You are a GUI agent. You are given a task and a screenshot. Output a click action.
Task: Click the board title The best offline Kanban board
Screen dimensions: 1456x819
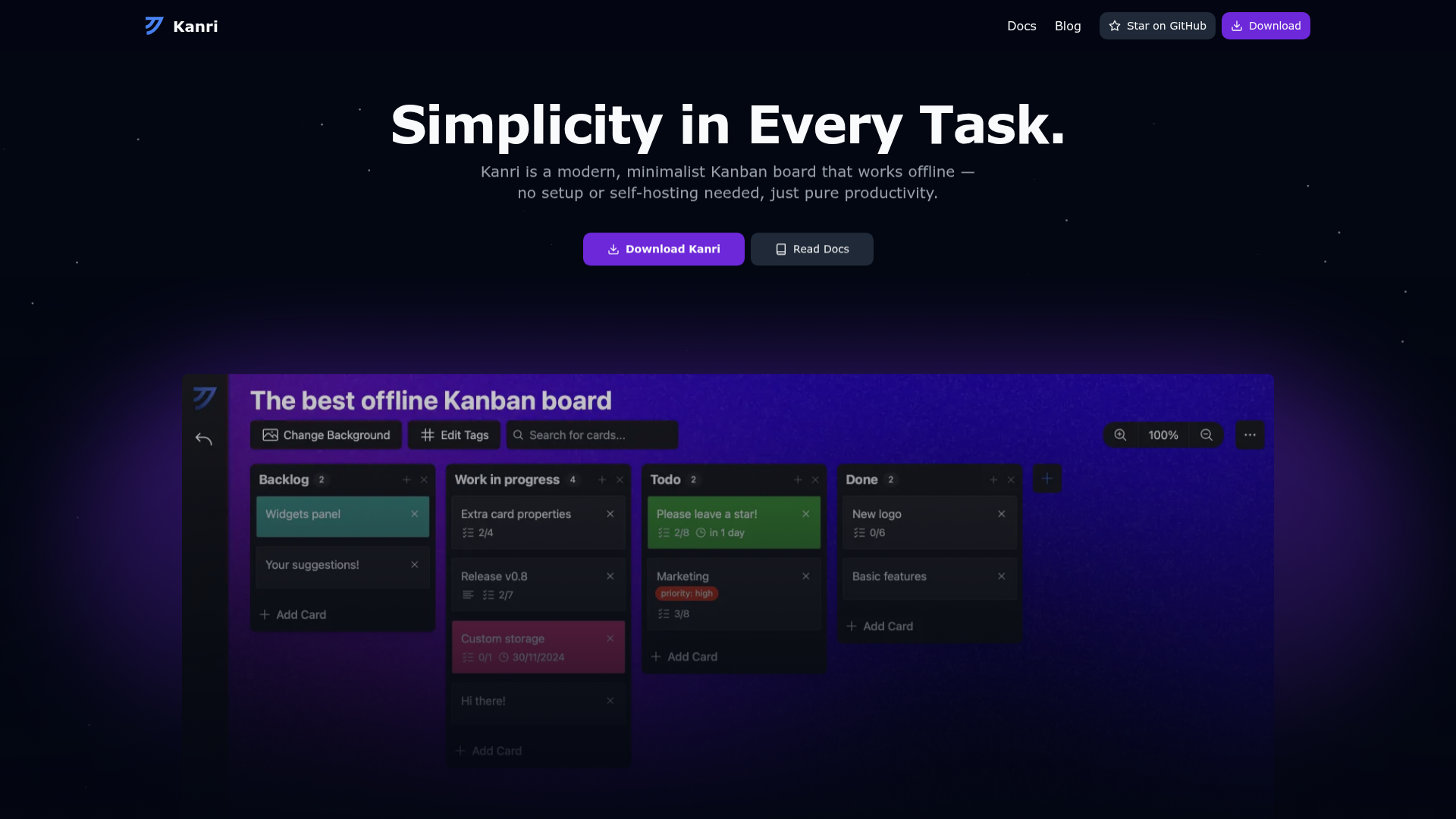tap(431, 400)
